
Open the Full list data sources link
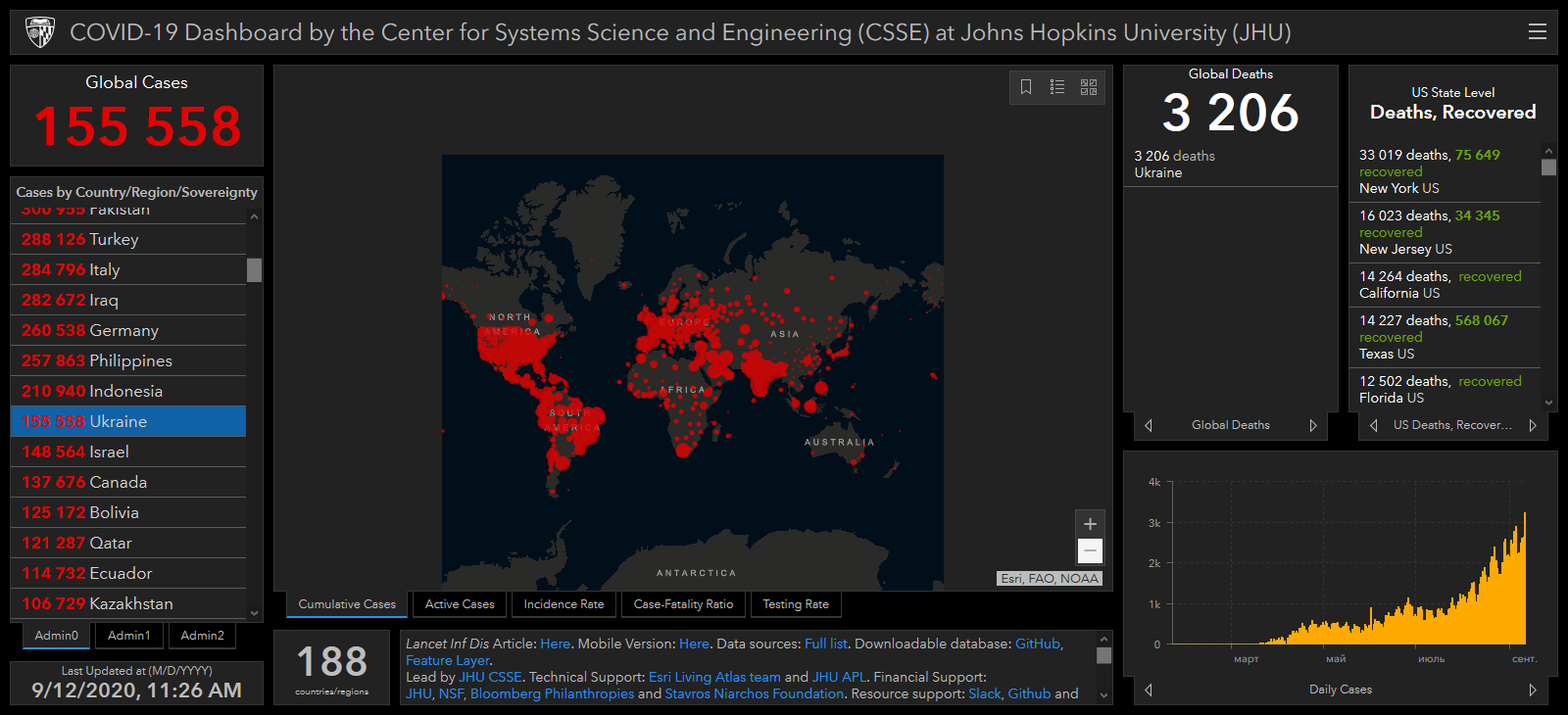(x=825, y=643)
